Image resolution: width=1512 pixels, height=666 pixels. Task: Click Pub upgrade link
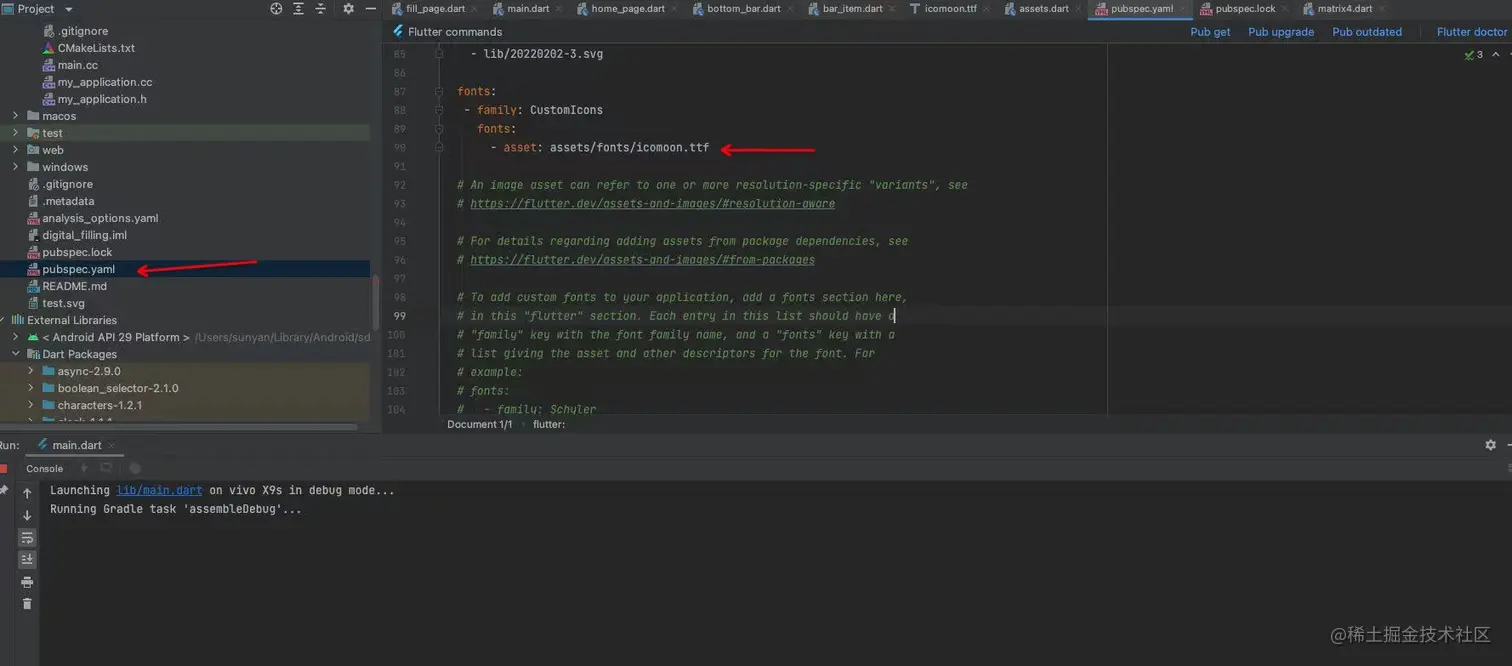(x=1281, y=32)
